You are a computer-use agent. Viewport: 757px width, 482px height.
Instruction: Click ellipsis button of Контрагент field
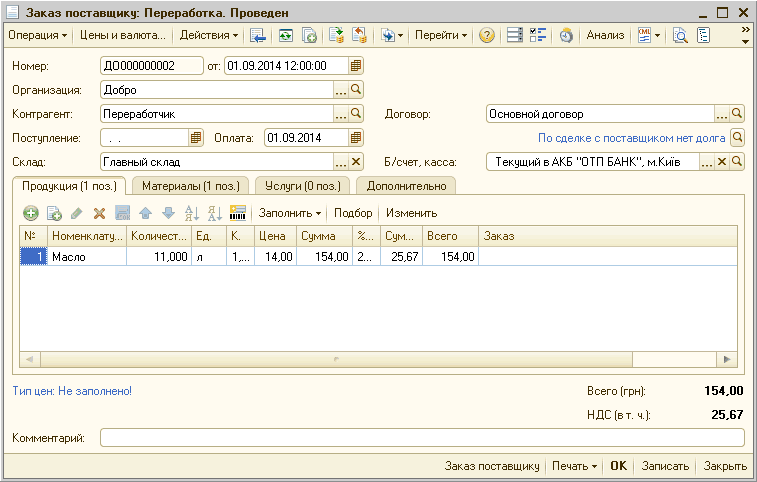coord(341,114)
